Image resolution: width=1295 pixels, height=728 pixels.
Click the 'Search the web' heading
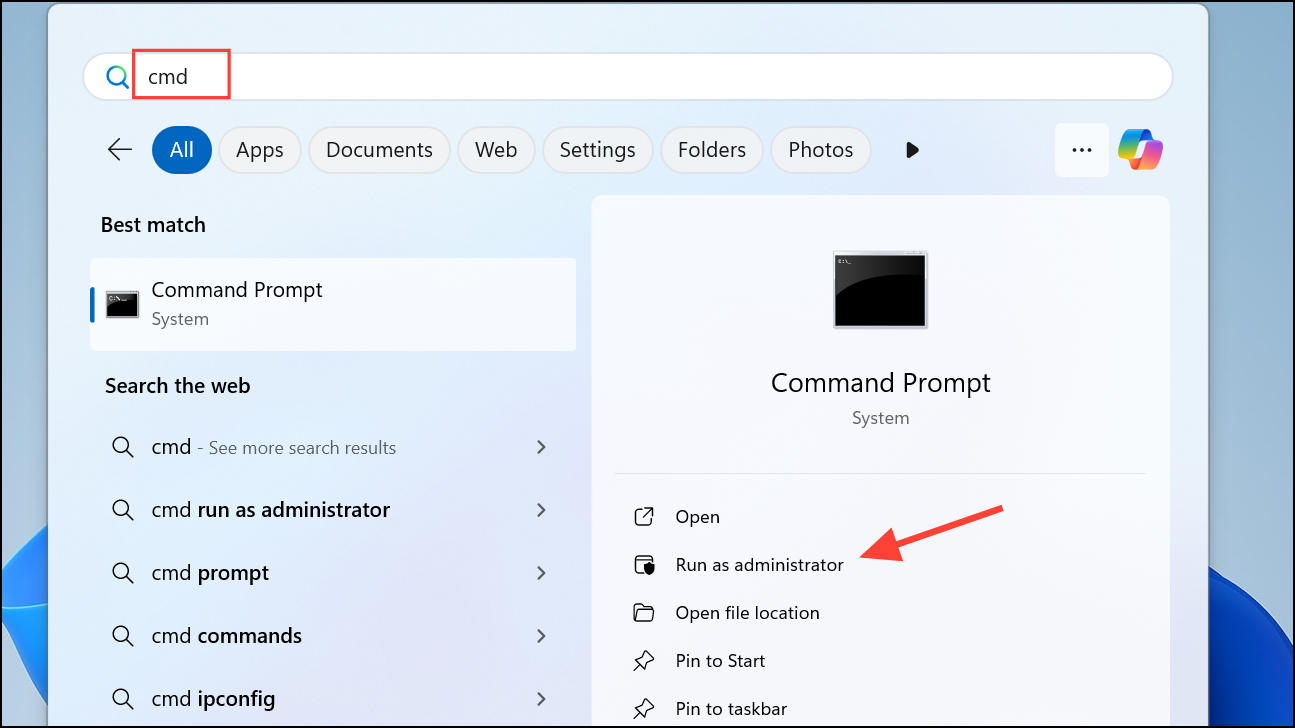click(x=178, y=386)
